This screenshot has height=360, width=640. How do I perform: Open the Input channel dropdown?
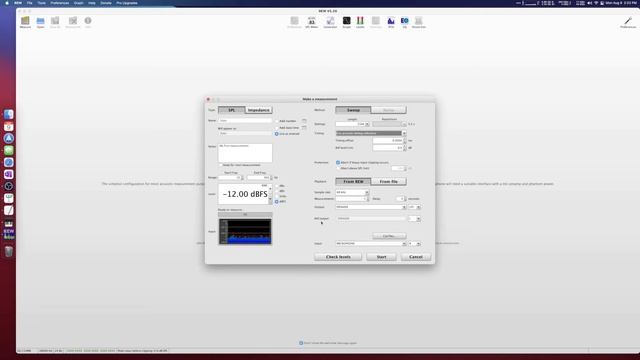tap(414, 244)
